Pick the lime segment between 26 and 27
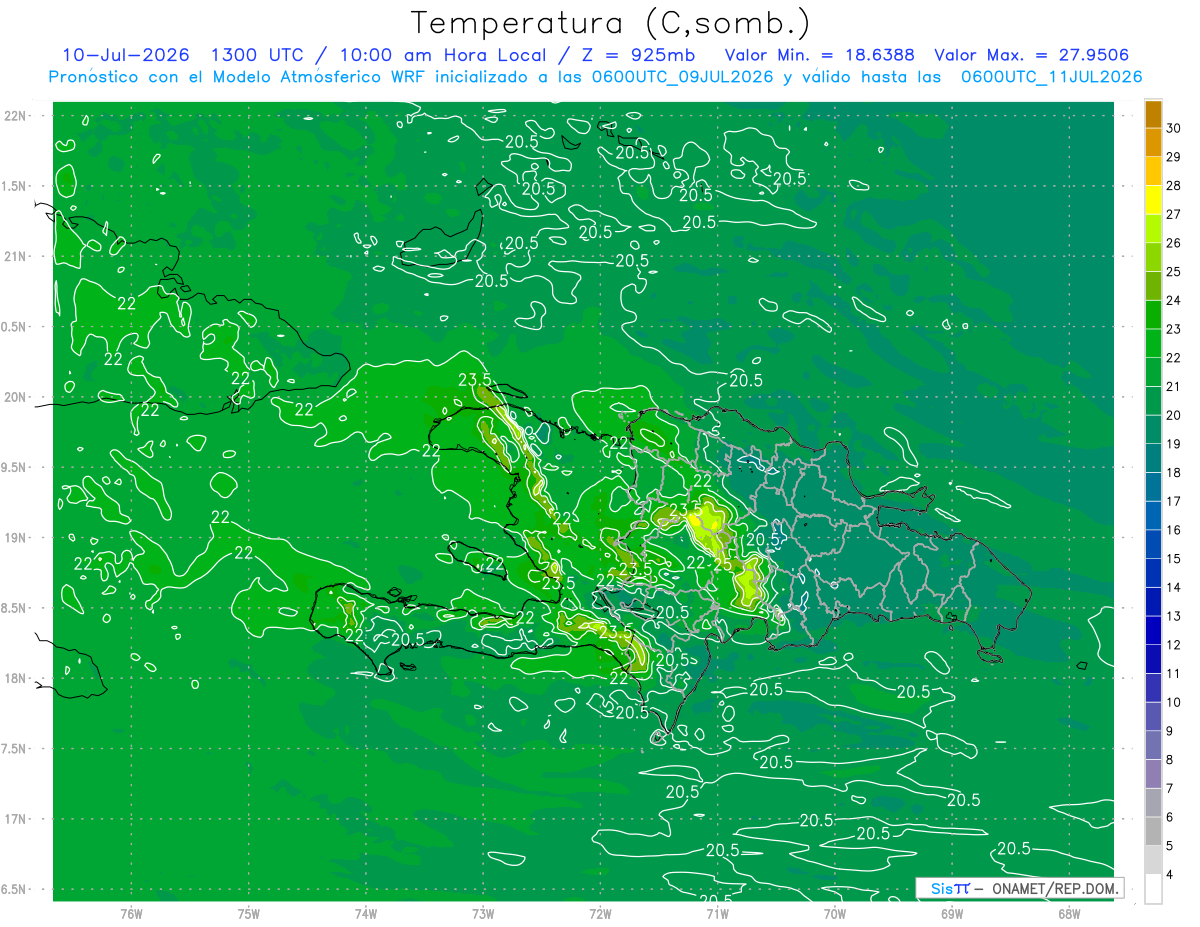The width and height of the screenshot is (1200, 927). 1153,229
